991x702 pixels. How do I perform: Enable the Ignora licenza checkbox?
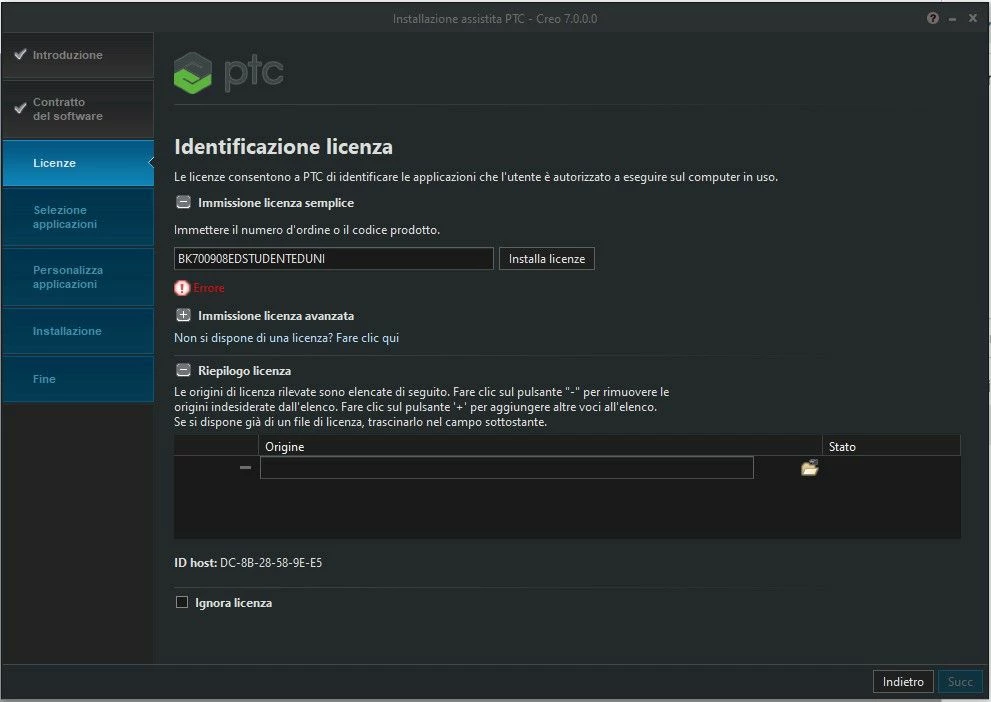182,602
